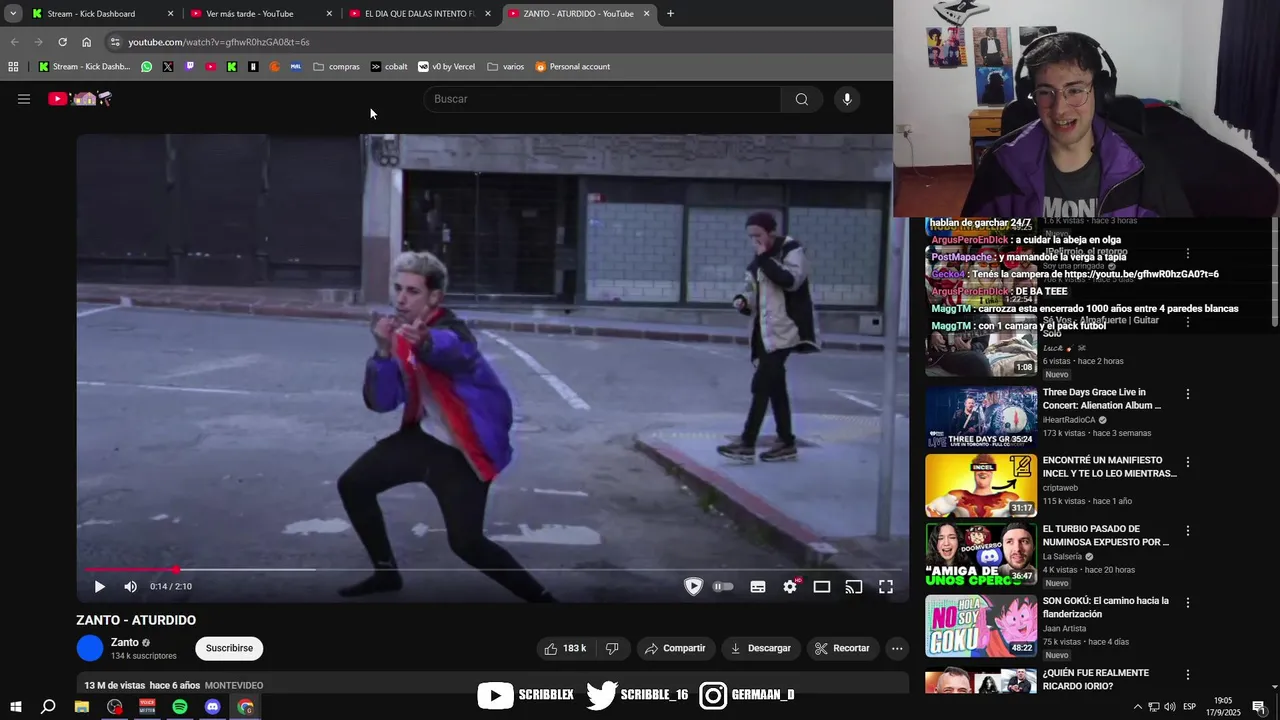Open options for SON GOKÚ video
The image size is (1280, 720).
[x=1188, y=603]
